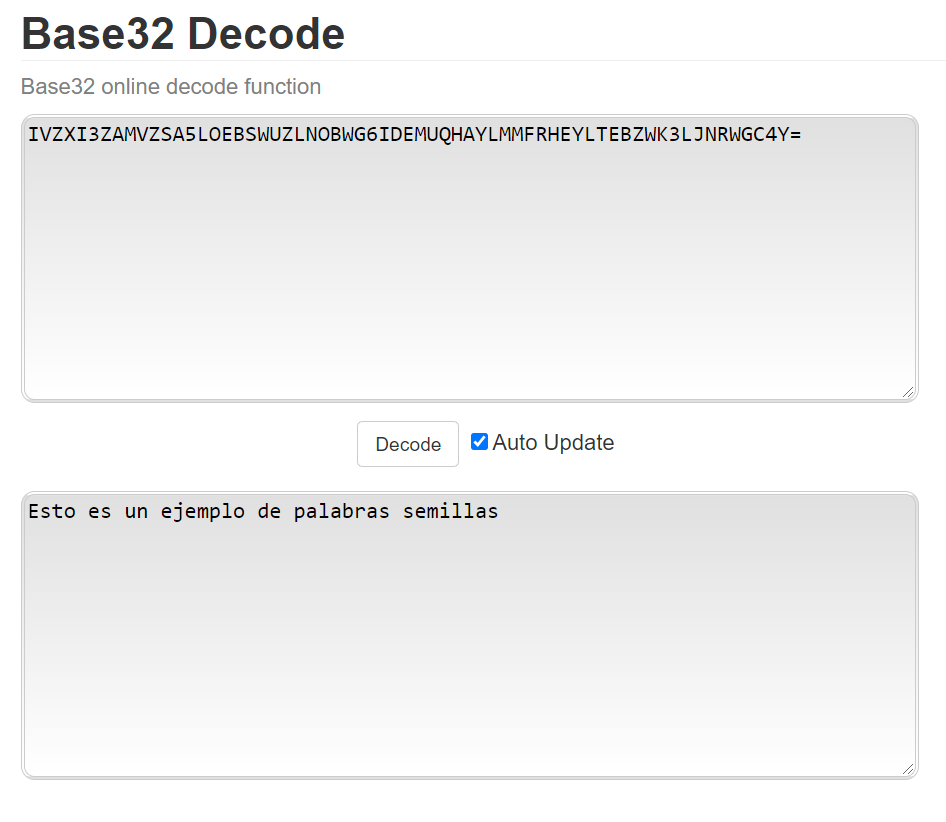Screen dimensions: 946x822
Task: Click the Auto Update label text
Action: point(553,442)
